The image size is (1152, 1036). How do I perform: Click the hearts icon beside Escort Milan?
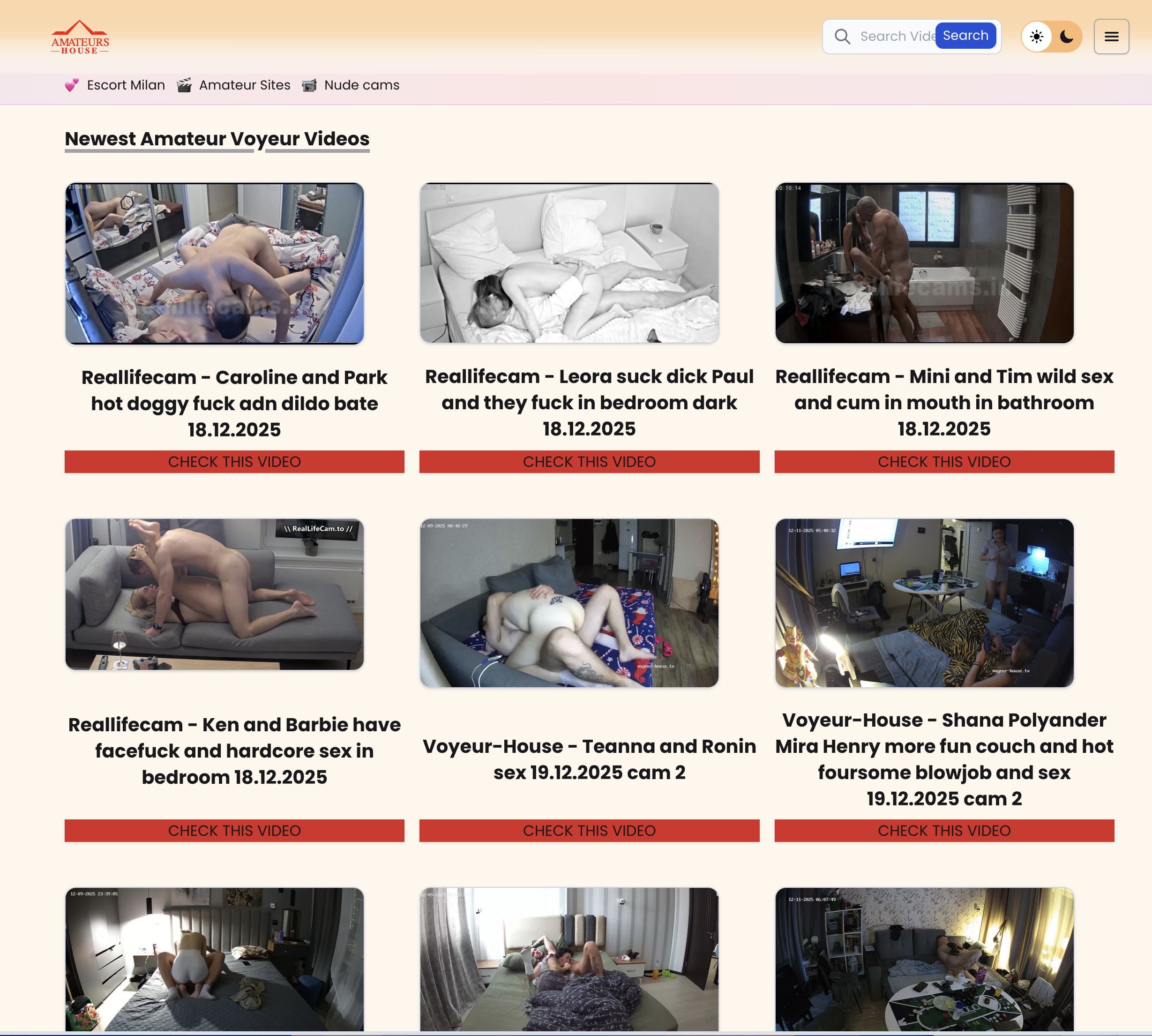(x=72, y=85)
